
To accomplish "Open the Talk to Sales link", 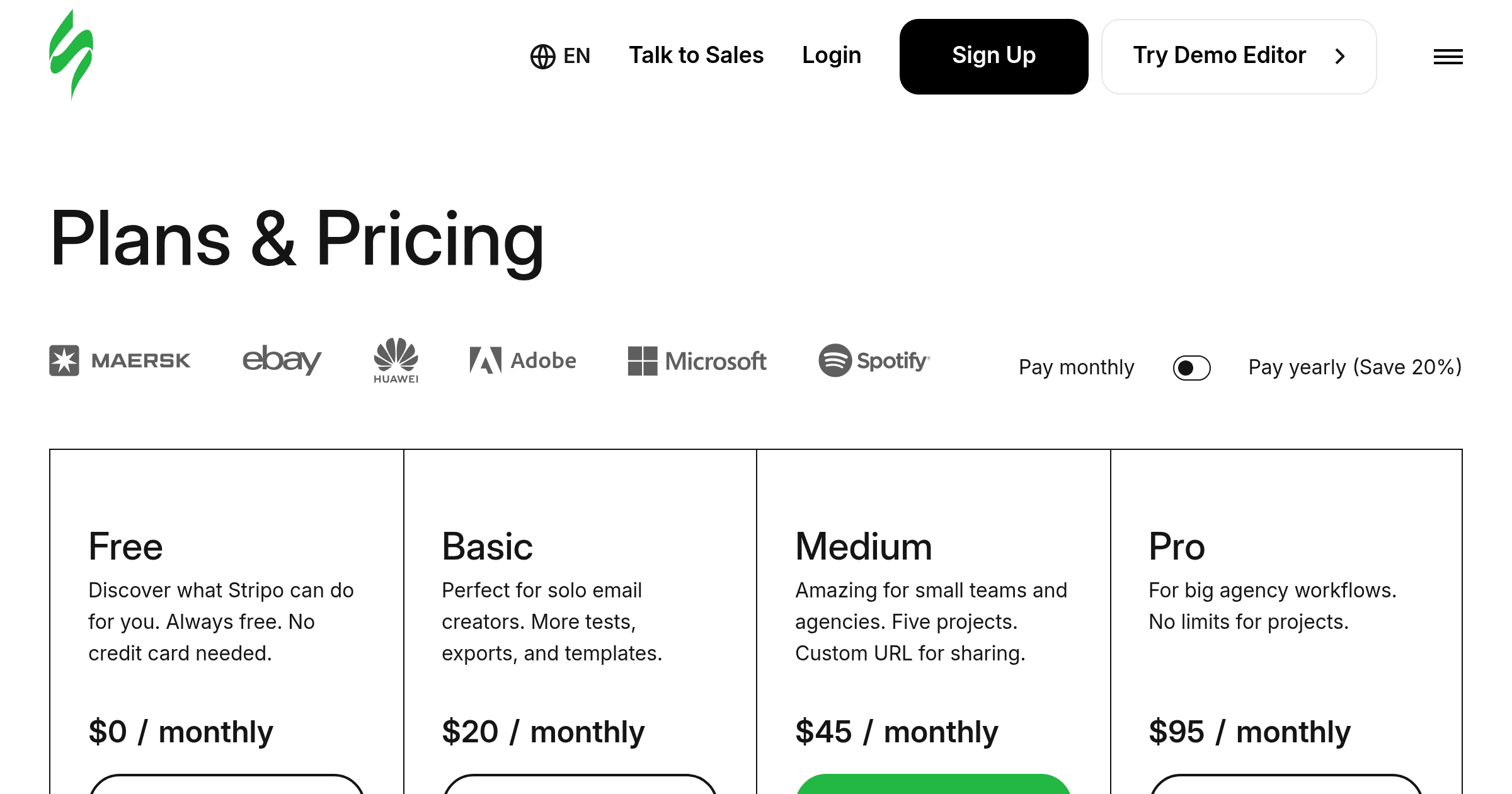I will pyautogui.click(x=696, y=55).
